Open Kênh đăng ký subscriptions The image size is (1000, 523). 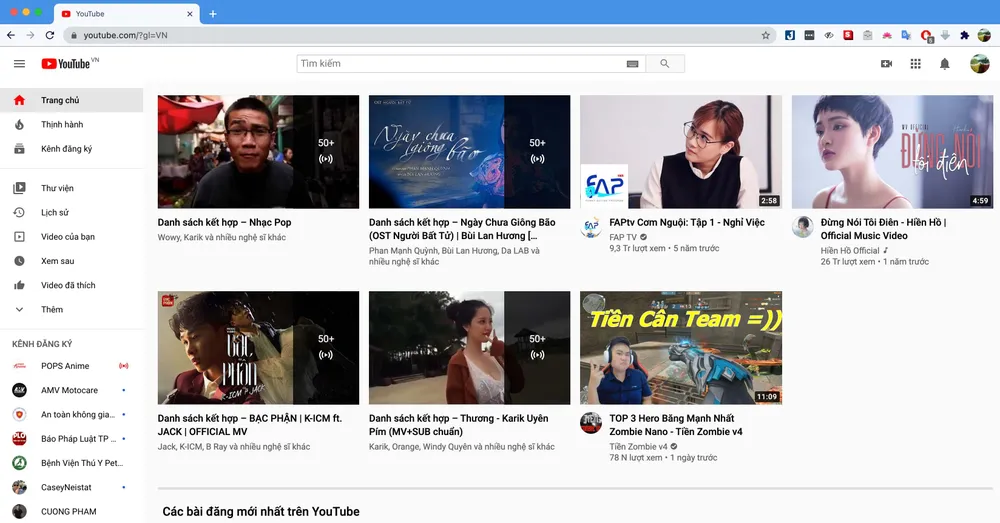(x=71, y=149)
